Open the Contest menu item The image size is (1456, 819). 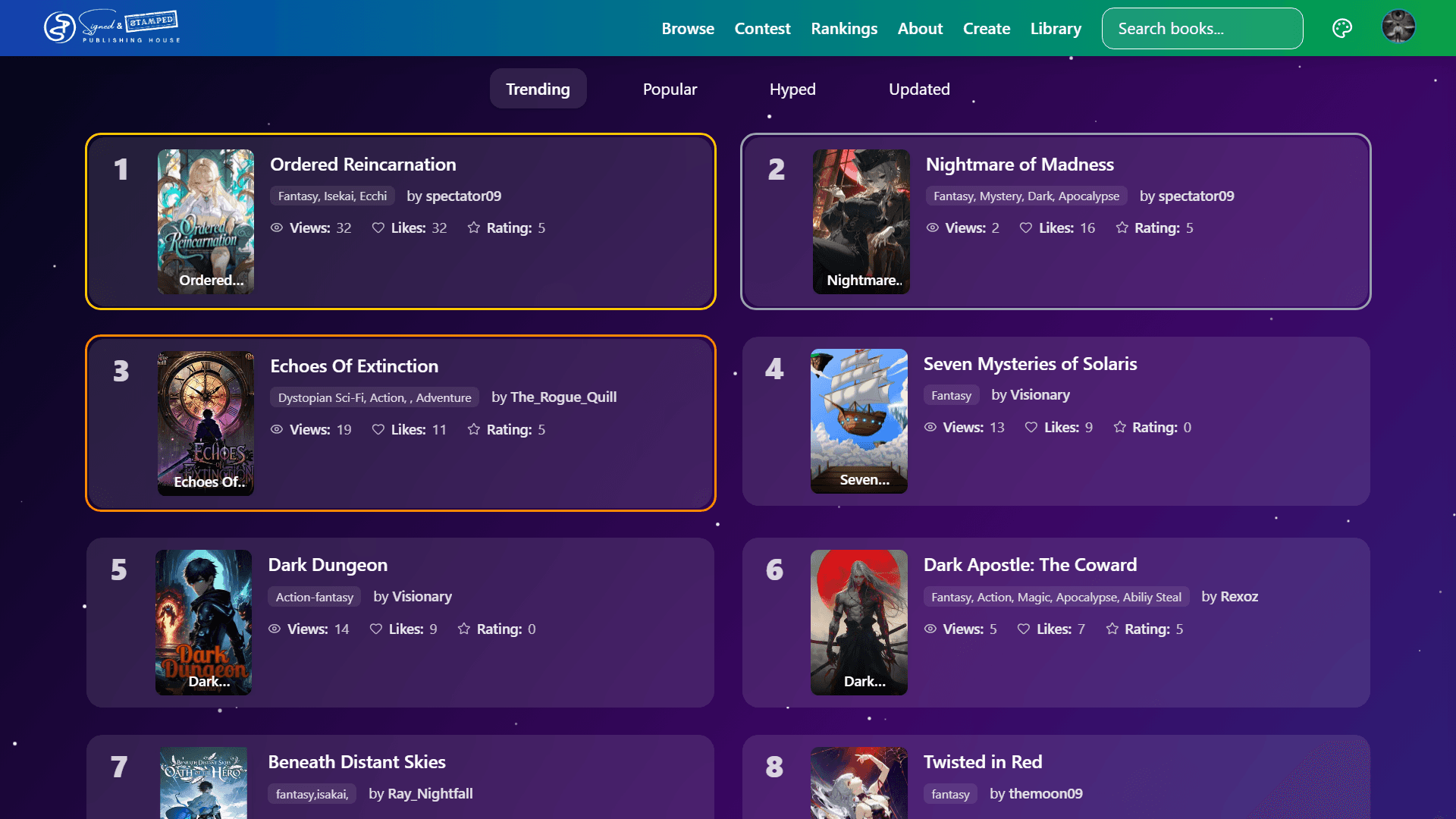pyautogui.click(x=762, y=29)
